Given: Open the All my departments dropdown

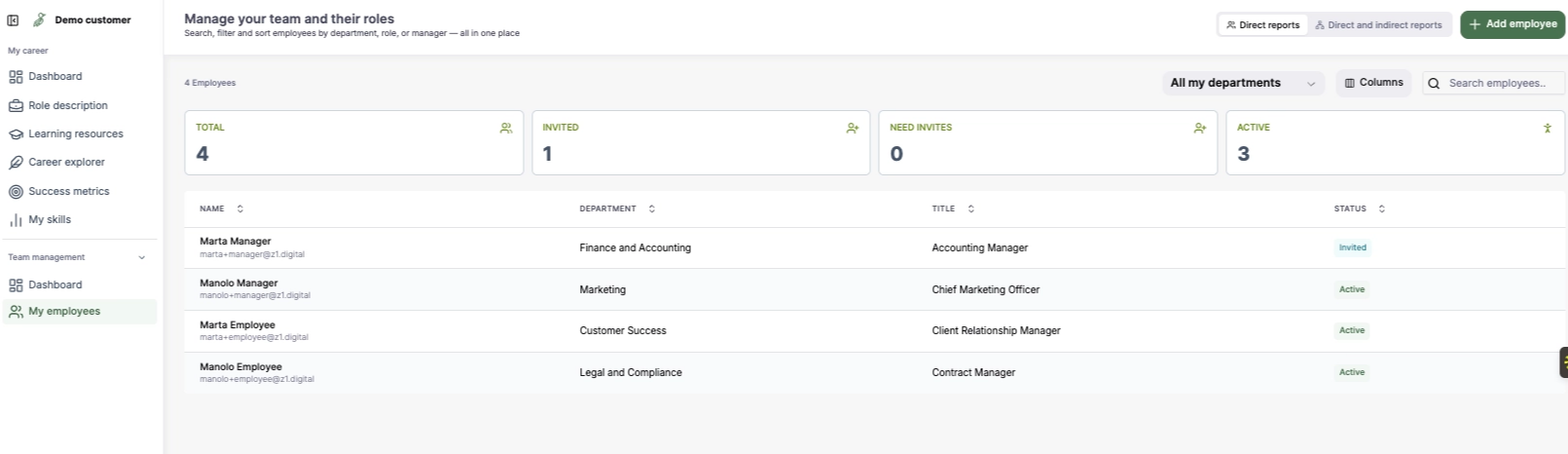Looking at the screenshot, I should 1243,83.
